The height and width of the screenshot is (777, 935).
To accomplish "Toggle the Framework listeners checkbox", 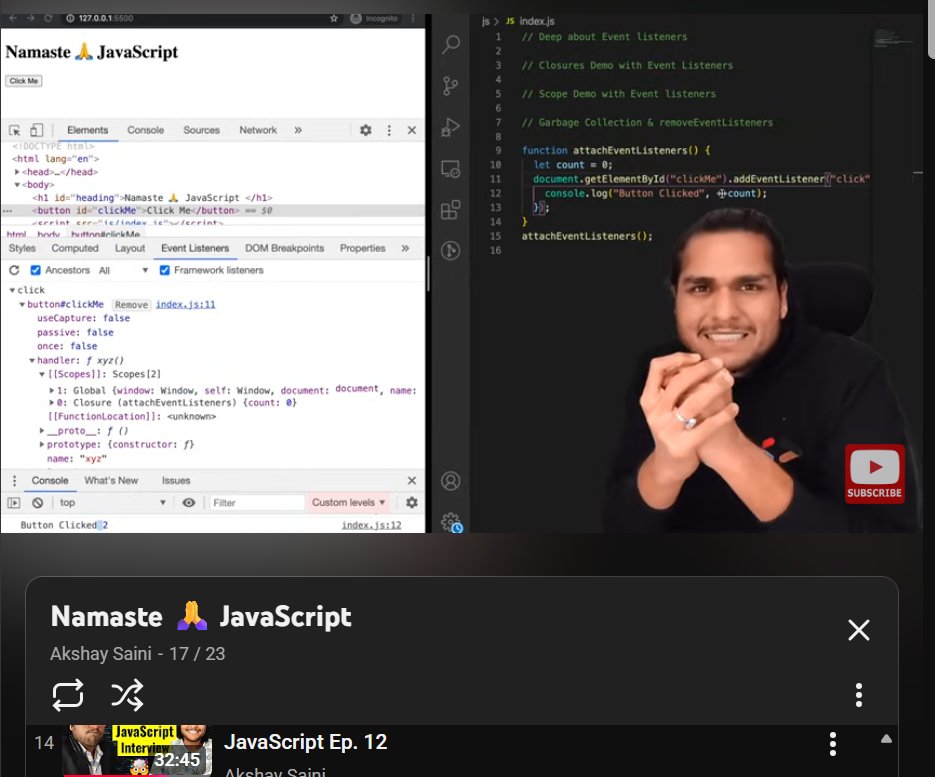I will point(165,270).
